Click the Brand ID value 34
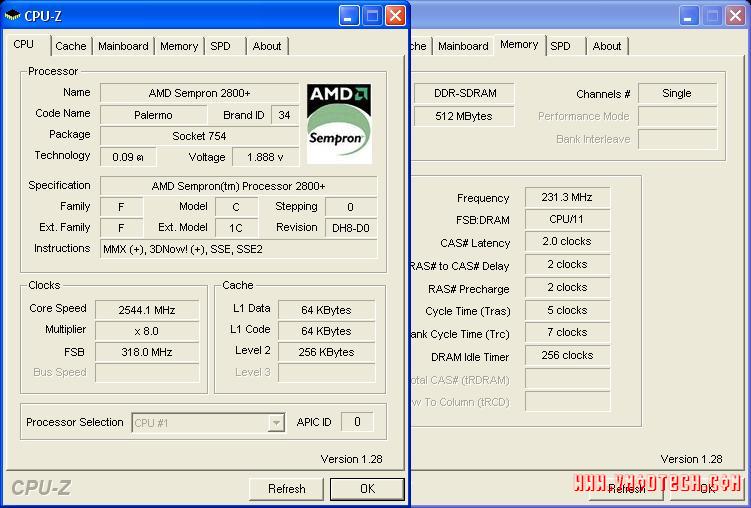The image size is (751, 508). tap(284, 115)
